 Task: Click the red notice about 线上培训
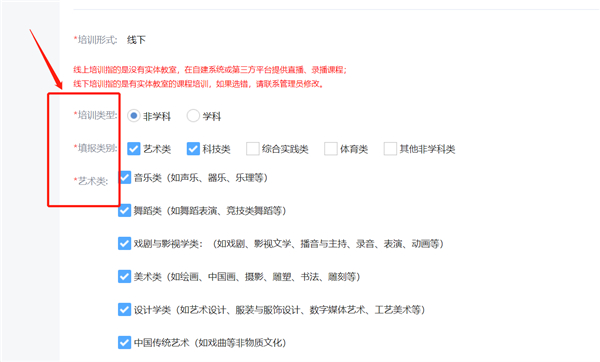(x=210, y=70)
